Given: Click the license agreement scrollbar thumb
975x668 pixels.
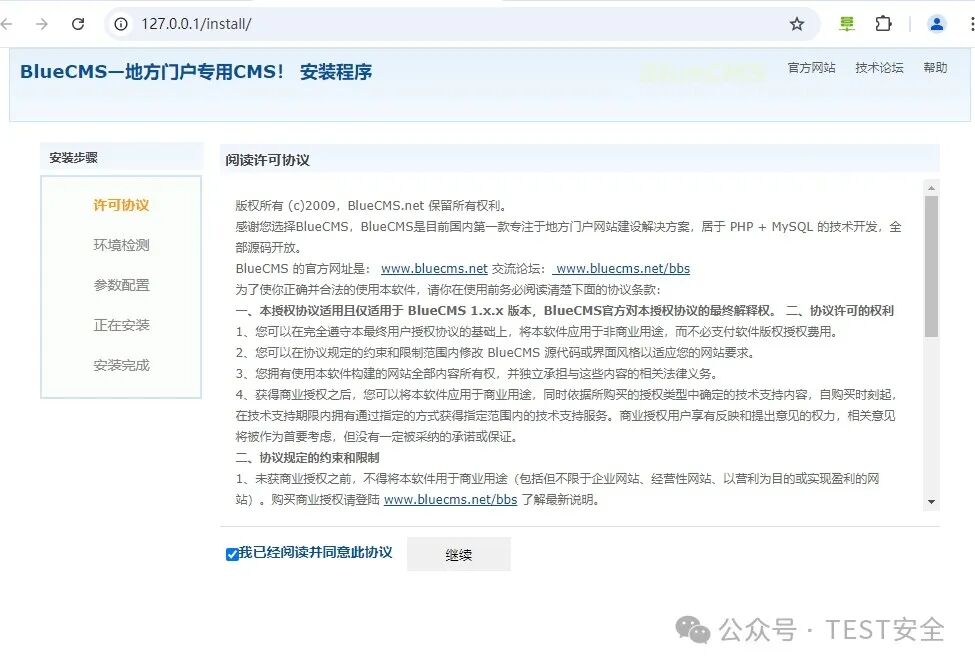Looking at the screenshot, I should (931, 266).
